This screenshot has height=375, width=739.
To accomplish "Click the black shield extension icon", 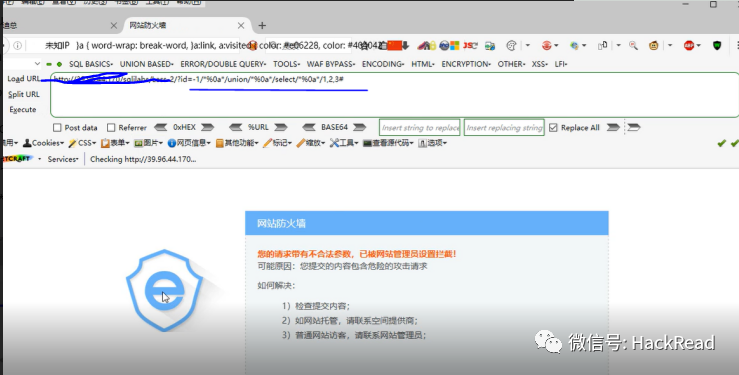I will [x=717, y=46].
